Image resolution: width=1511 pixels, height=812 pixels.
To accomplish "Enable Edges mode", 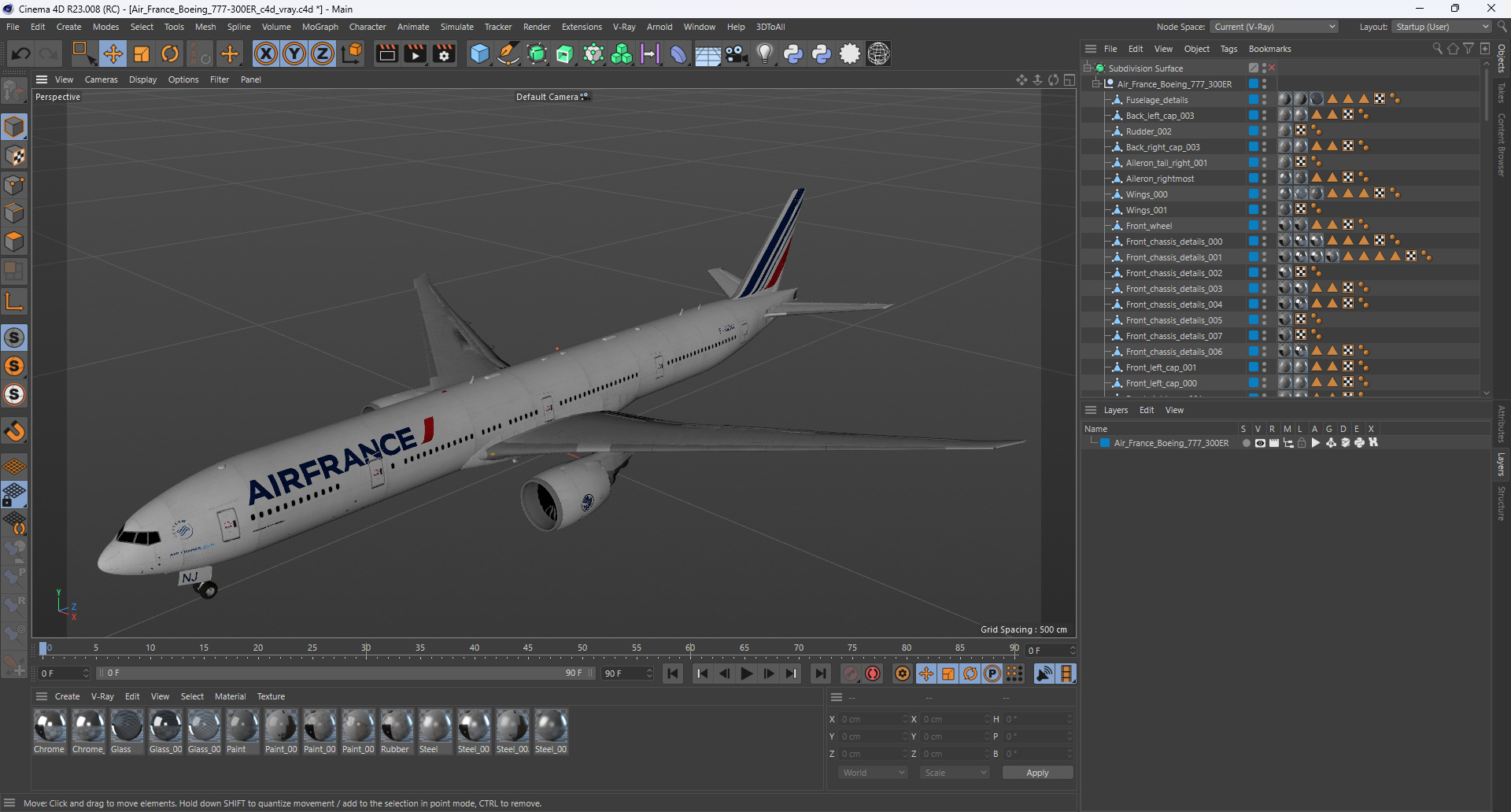I will tap(14, 213).
